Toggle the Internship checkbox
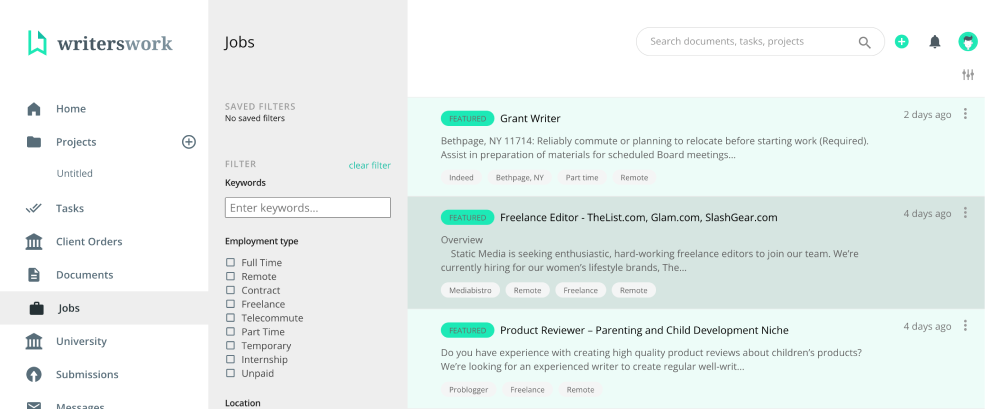This screenshot has width=1000, height=409. click(231, 360)
